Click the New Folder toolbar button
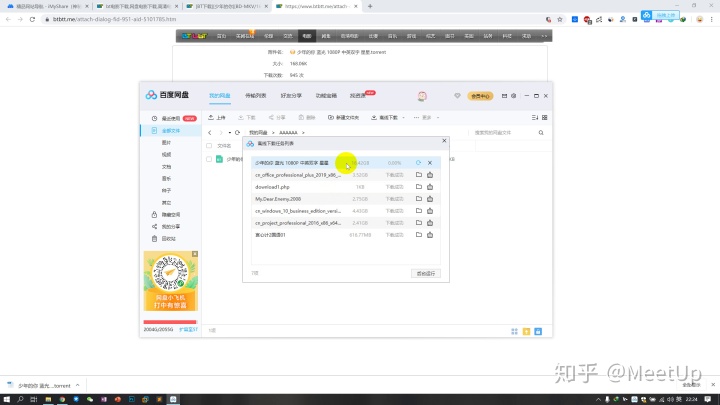This screenshot has width=720, height=405. pos(343,118)
